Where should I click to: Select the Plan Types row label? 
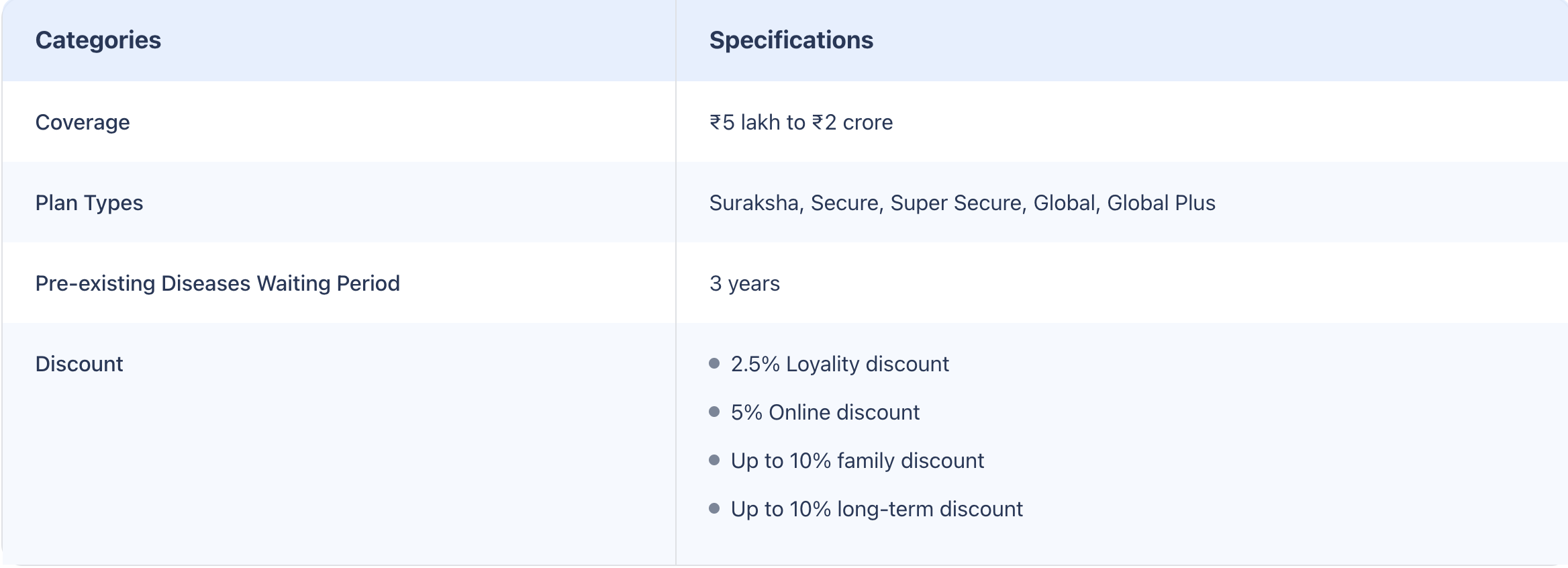click(x=89, y=203)
